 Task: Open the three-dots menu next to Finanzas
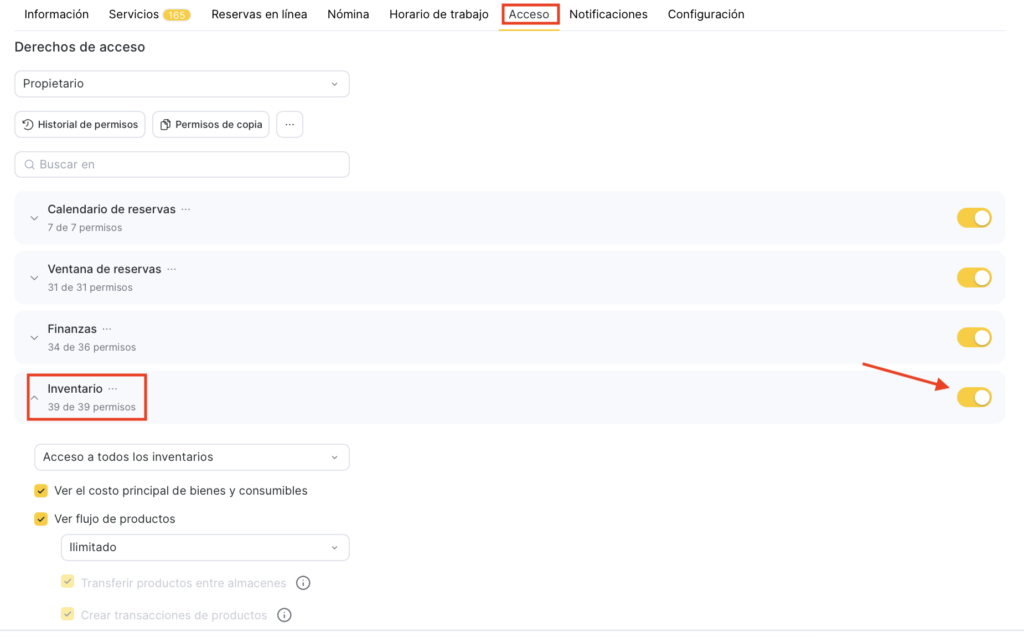[107, 329]
